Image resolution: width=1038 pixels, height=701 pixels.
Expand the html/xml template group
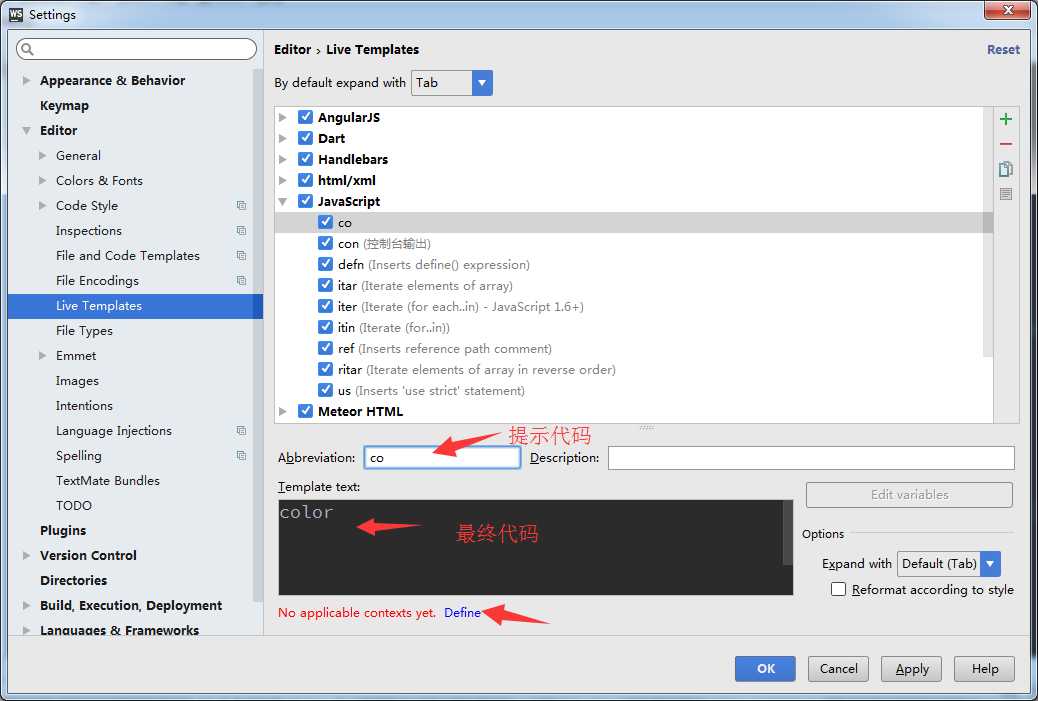coord(283,180)
